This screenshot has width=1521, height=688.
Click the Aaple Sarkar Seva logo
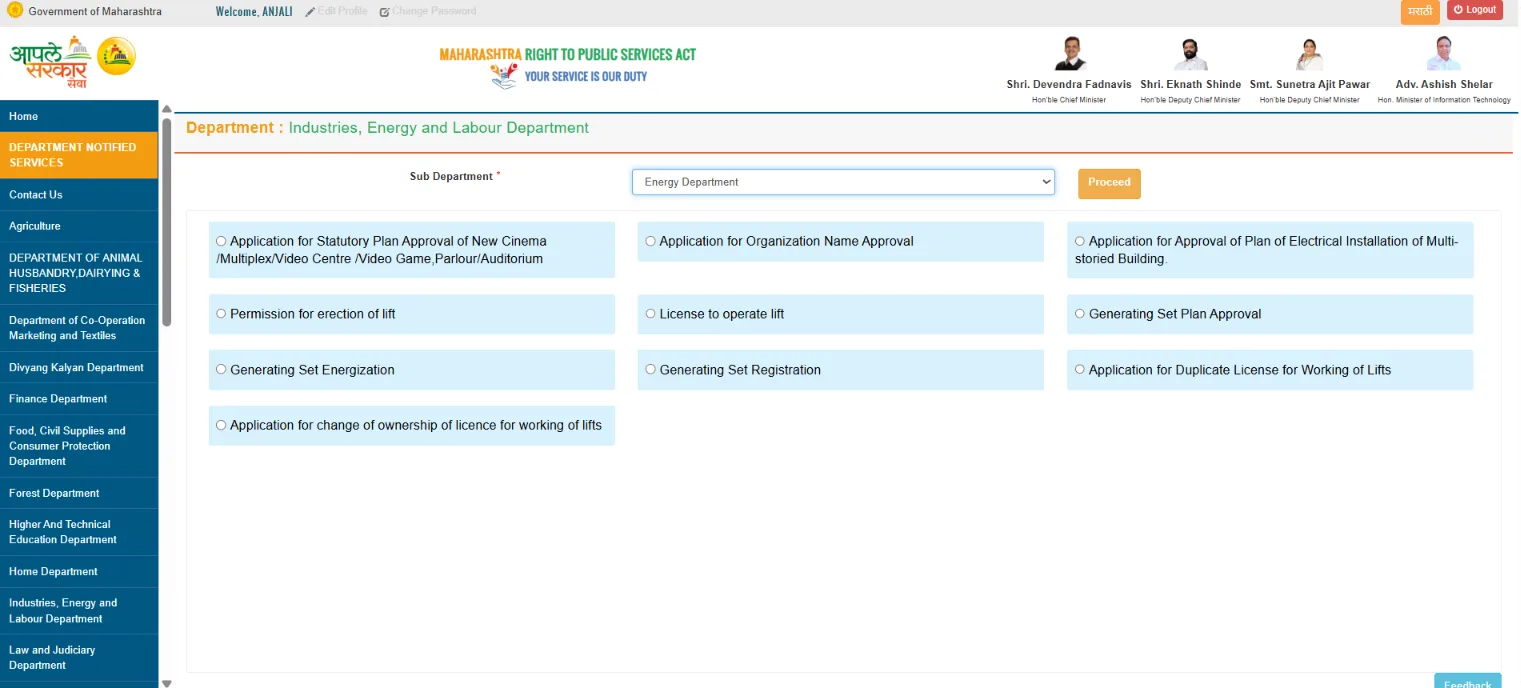pos(51,63)
